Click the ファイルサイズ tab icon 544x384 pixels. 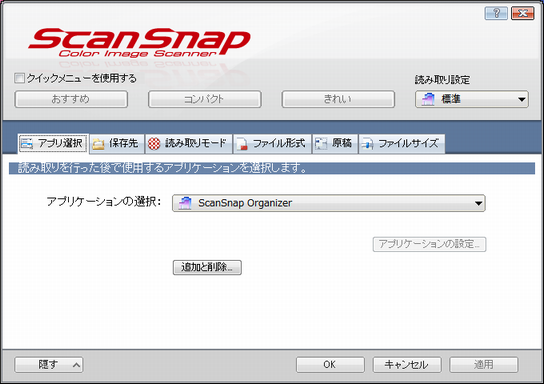(x=367, y=144)
